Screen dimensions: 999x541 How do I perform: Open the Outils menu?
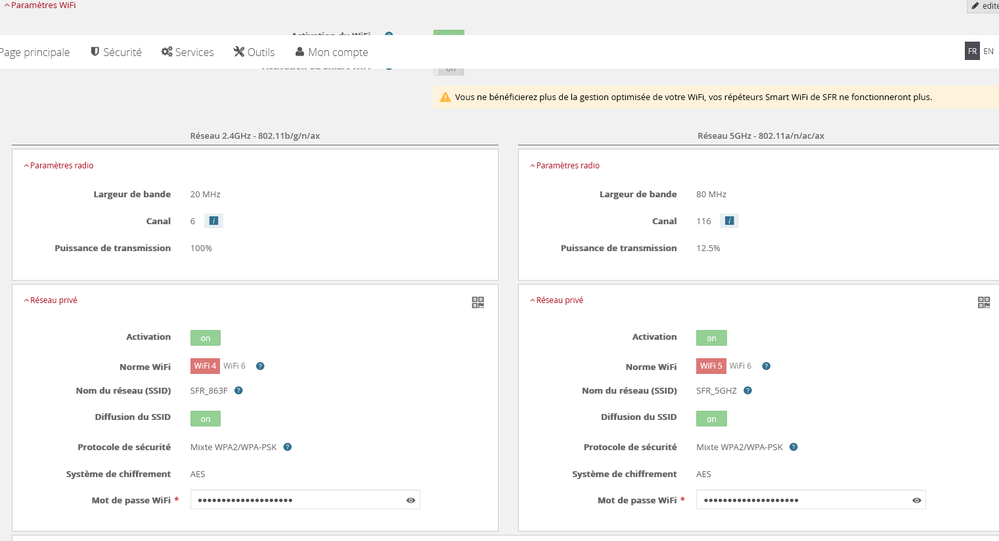click(254, 52)
